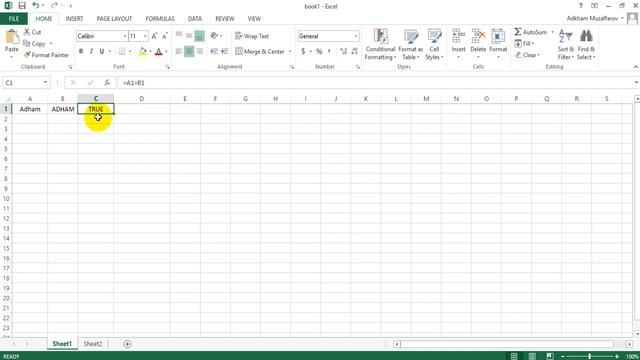640x360 pixels.
Task: Toggle center horizontal alignment
Action: pos(189,51)
